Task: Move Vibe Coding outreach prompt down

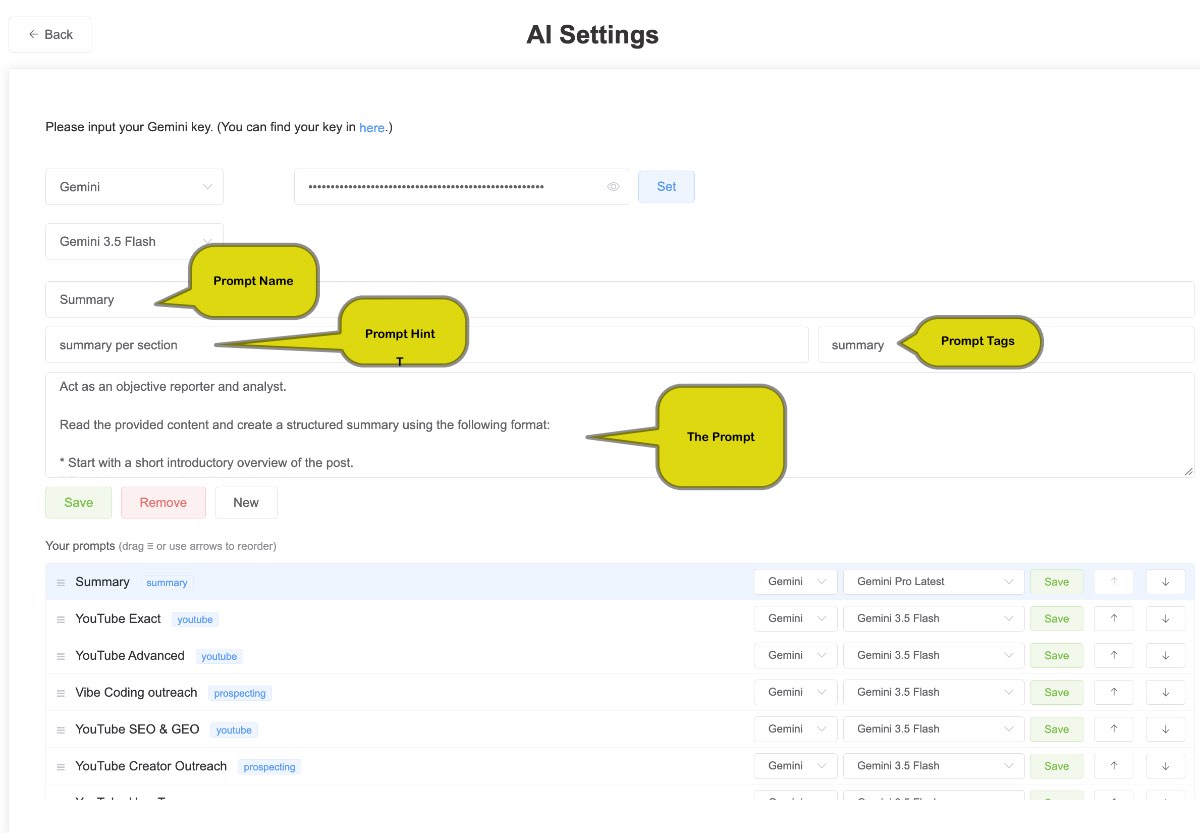Action: (1165, 692)
